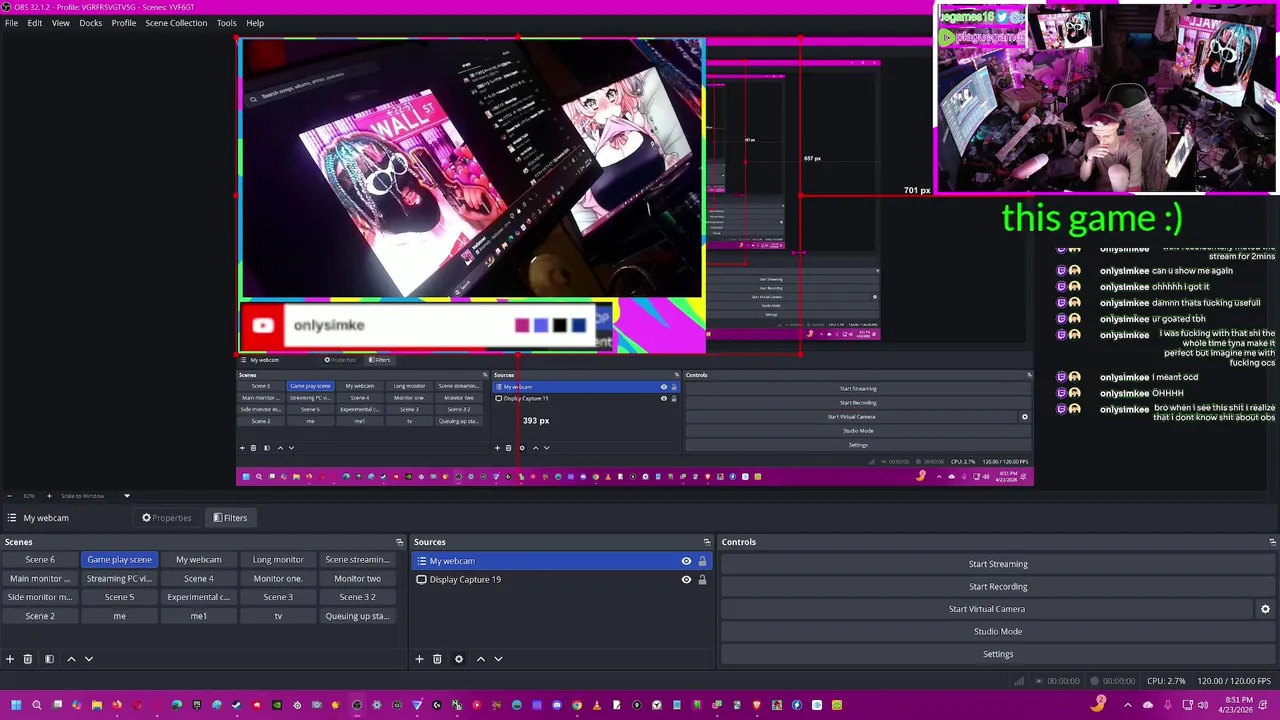Switch to the Long monitor scene
Screen dimensions: 1280x720
pyautogui.click(x=278, y=560)
